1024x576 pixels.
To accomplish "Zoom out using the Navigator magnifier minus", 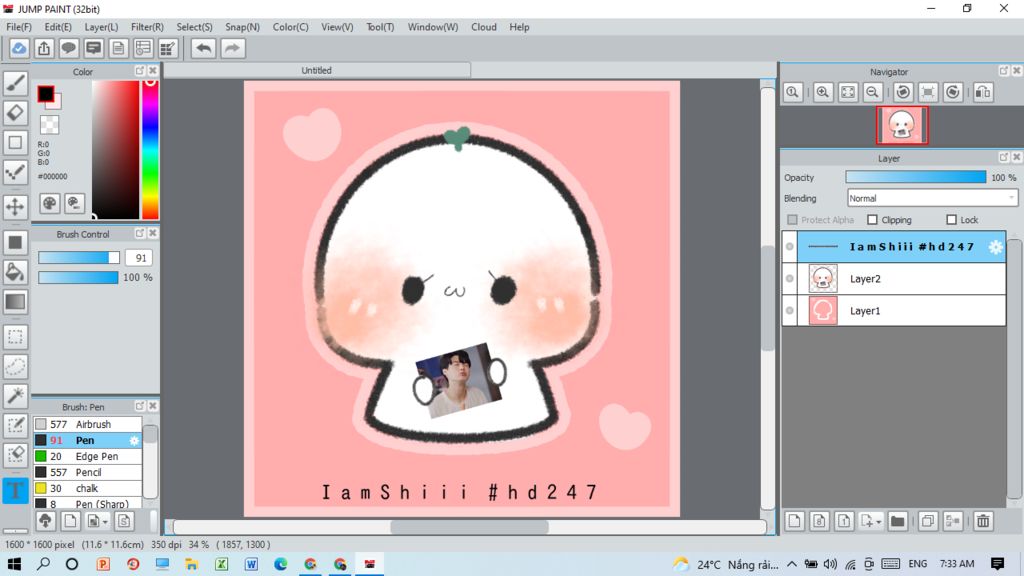I will [872, 92].
